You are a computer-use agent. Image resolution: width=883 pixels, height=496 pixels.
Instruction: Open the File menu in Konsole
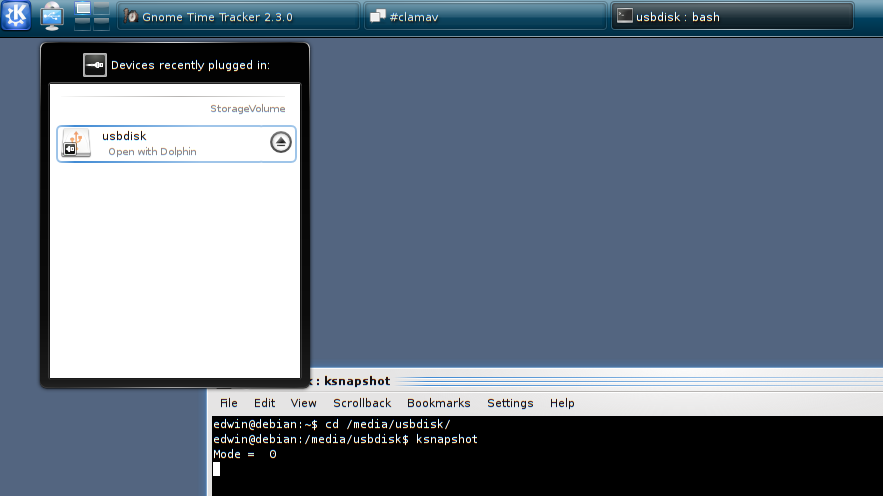pos(229,403)
